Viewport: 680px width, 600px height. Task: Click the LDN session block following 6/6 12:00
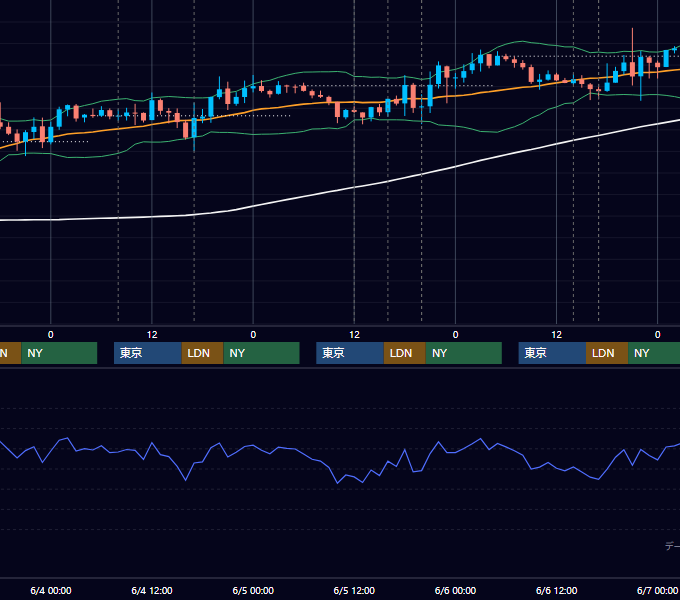(x=607, y=353)
